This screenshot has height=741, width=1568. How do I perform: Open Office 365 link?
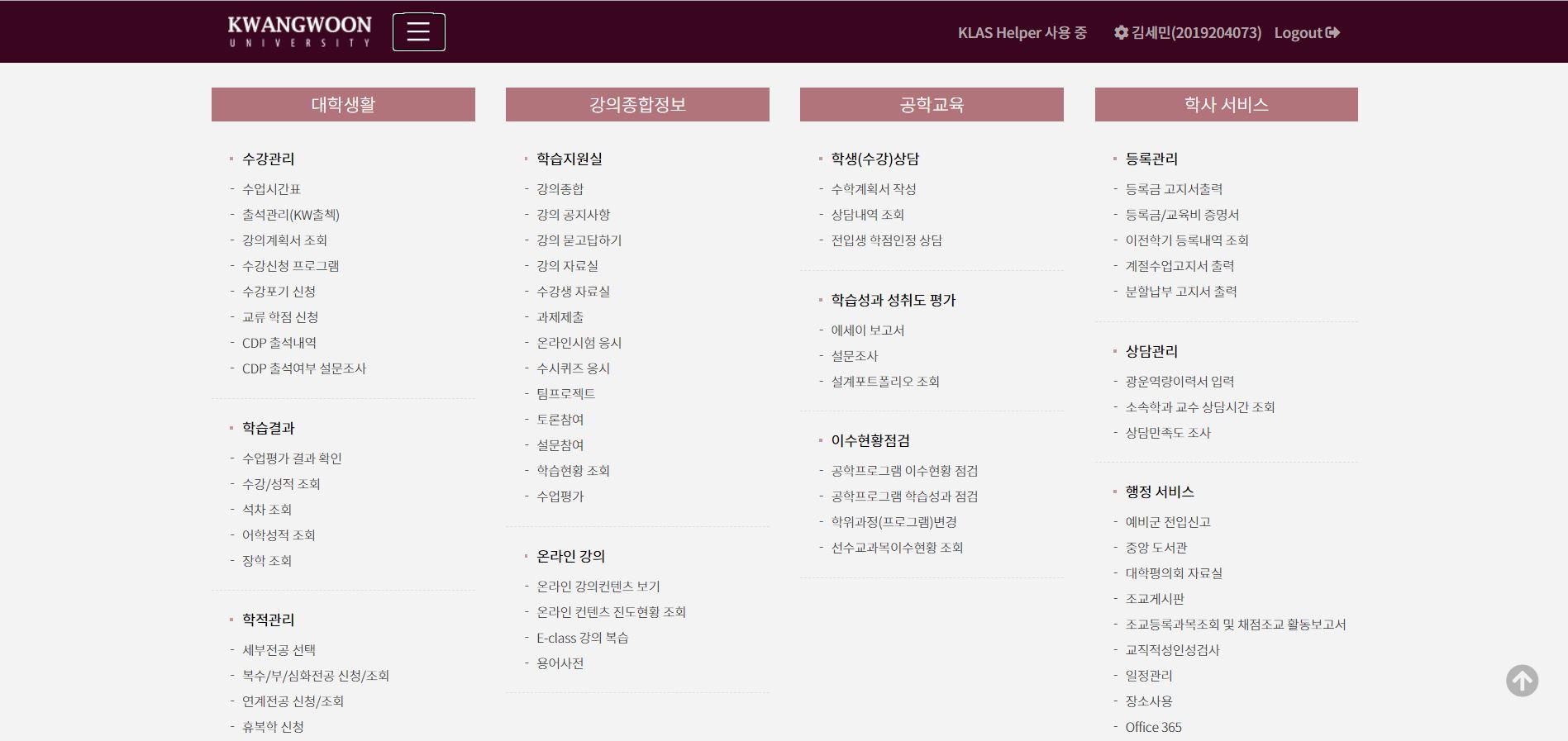point(1153,727)
